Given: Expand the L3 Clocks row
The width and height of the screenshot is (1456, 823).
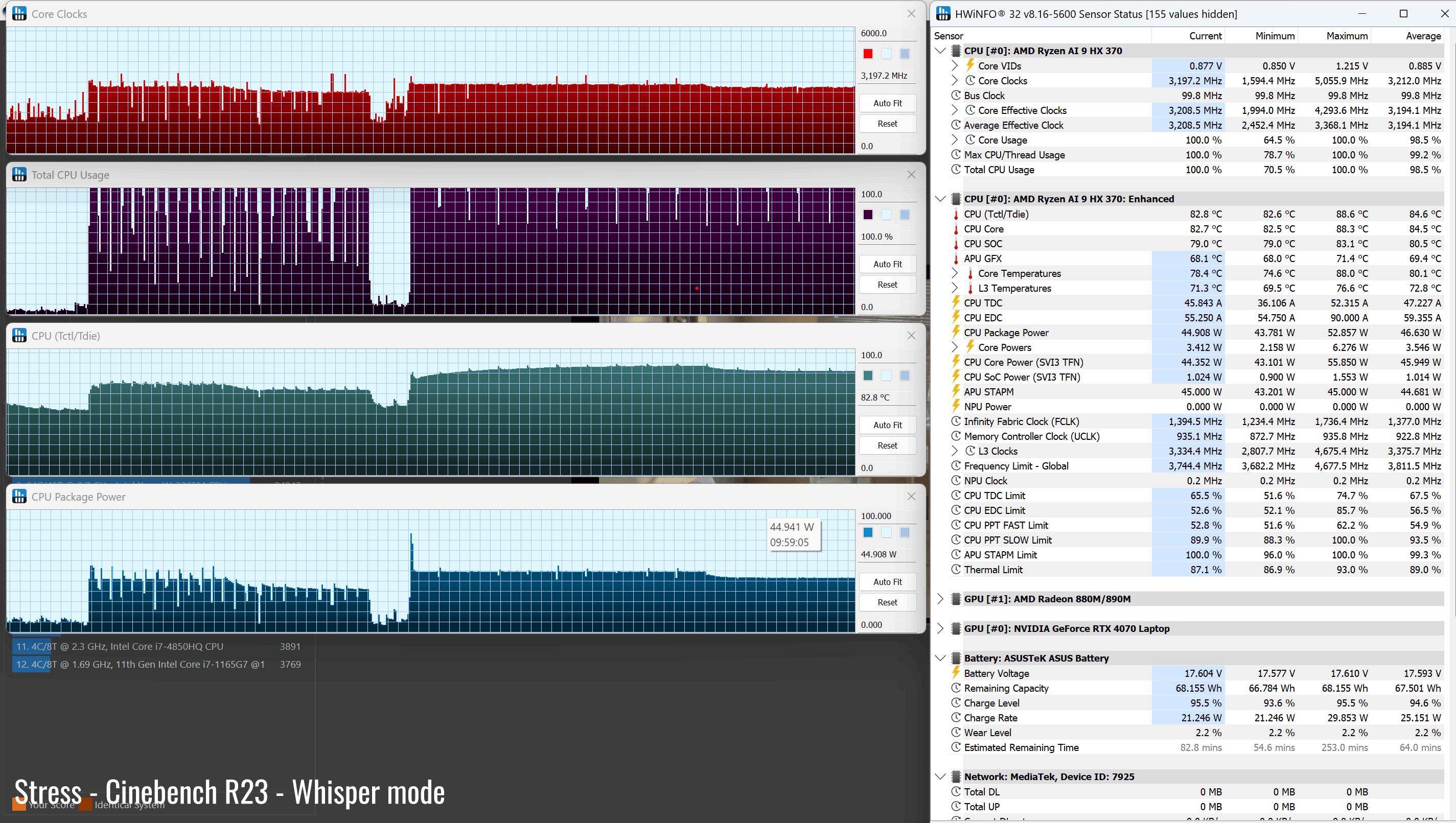Looking at the screenshot, I should pyautogui.click(x=955, y=451).
